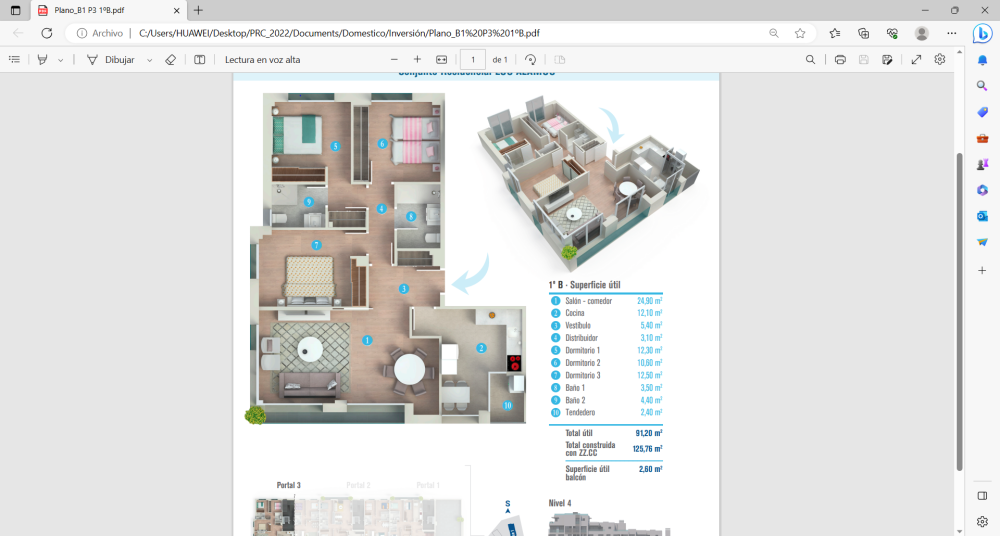Click the page number input field
The height and width of the screenshot is (536, 1000).
pos(473,59)
